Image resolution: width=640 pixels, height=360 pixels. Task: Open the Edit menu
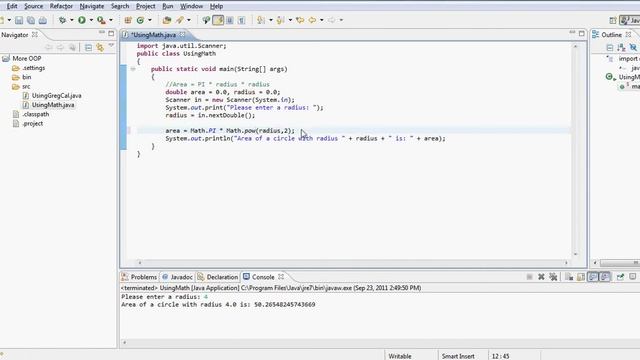click(x=12, y=6)
